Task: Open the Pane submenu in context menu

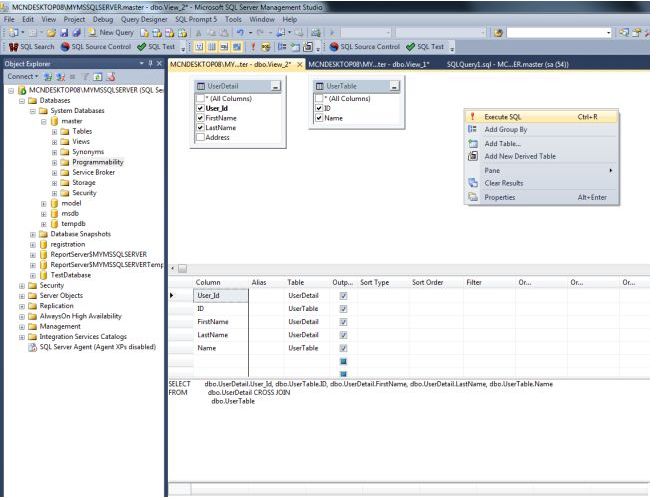Action: click(541, 170)
